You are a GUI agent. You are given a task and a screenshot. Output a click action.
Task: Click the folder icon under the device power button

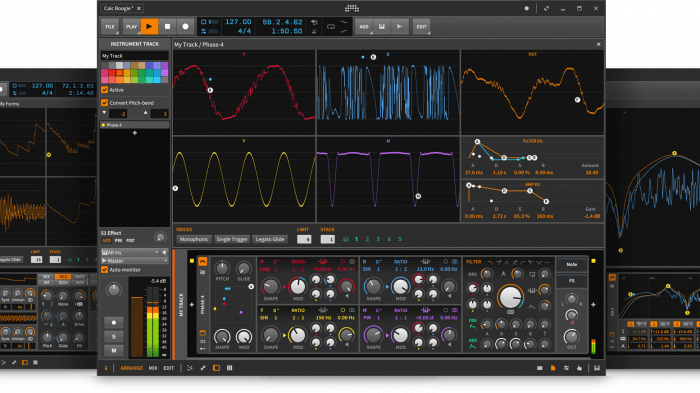203,272
